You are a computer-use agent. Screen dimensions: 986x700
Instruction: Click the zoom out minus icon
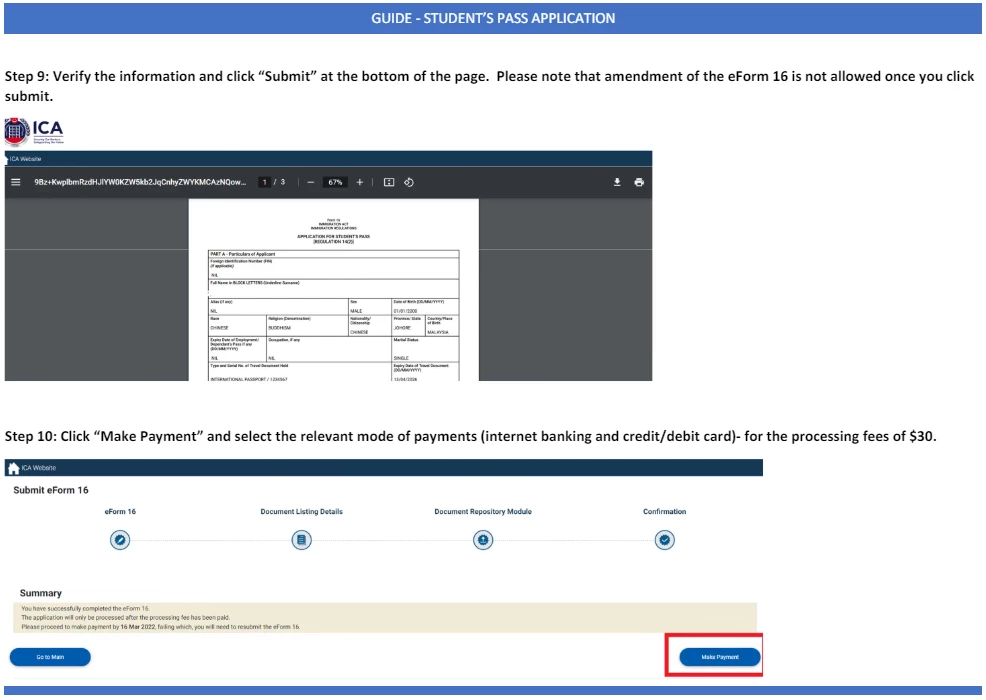click(311, 182)
